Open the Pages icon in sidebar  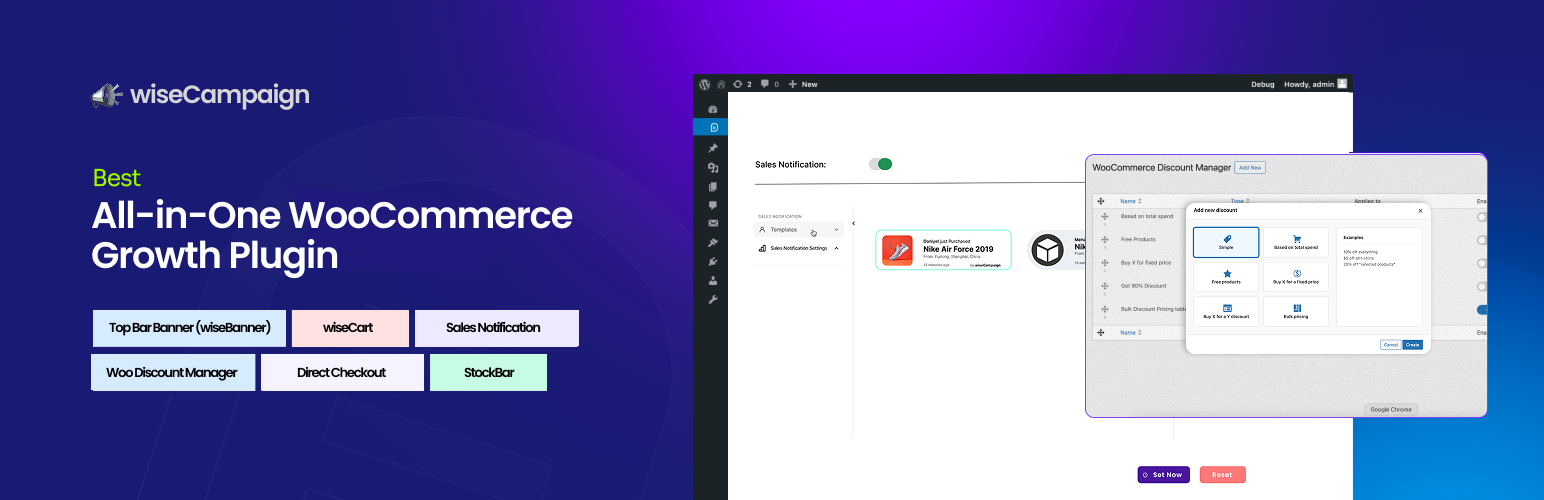713,186
